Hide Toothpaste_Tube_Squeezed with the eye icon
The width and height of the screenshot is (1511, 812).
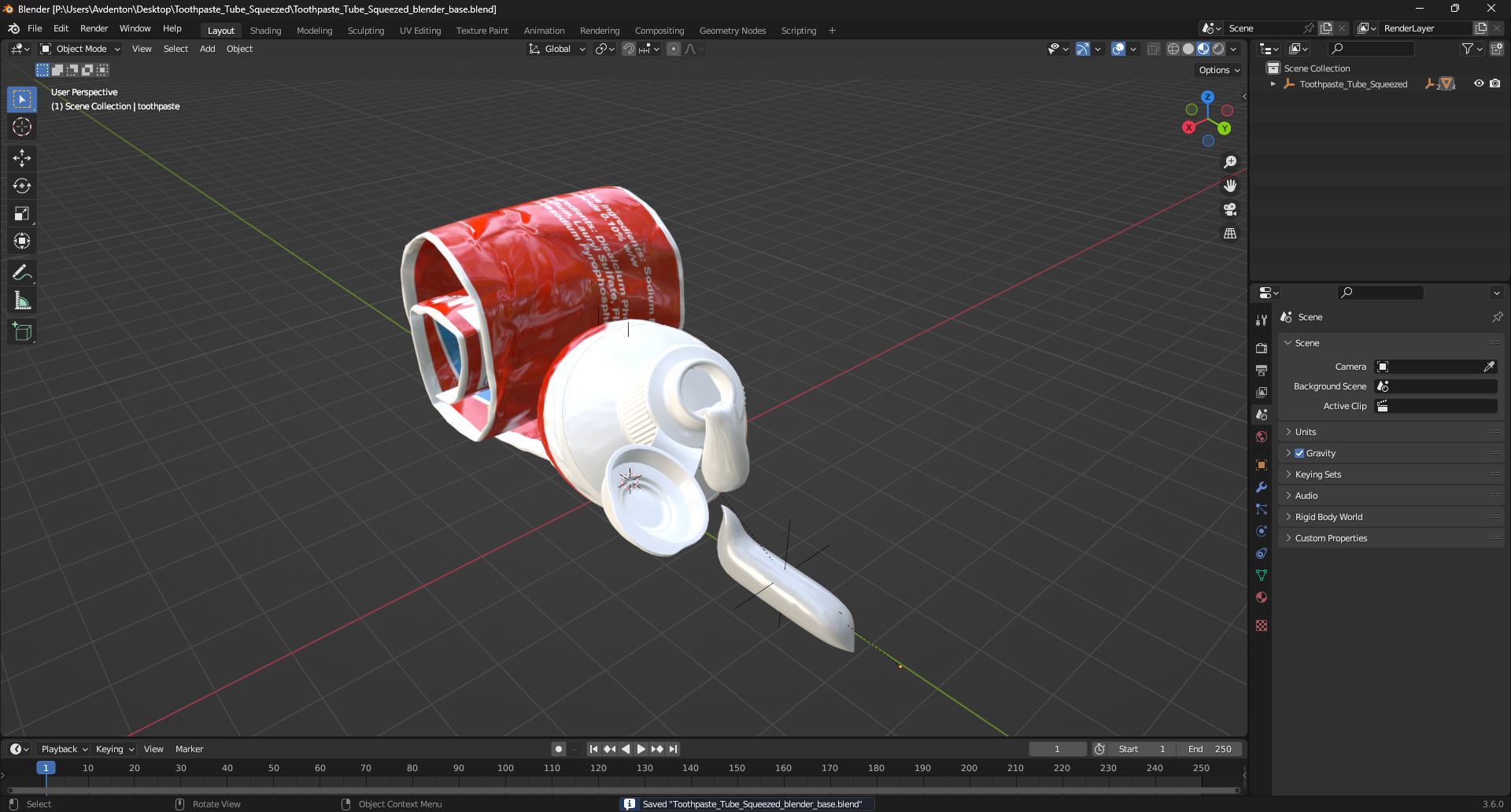[x=1479, y=83]
